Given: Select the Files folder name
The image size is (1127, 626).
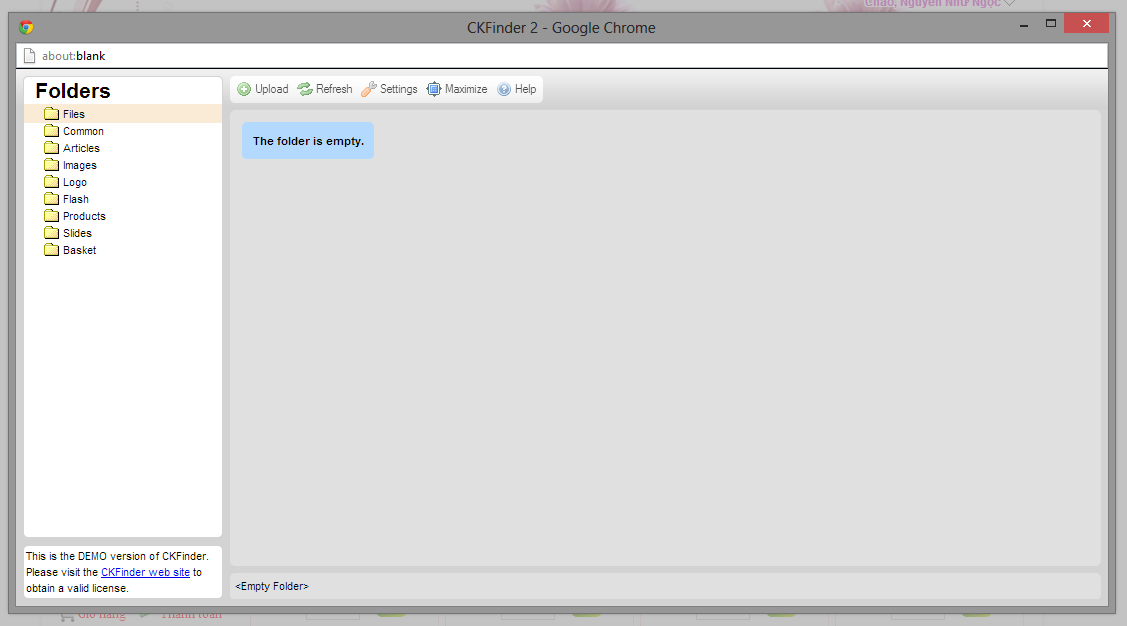Looking at the screenshot, I should [x=74, y=114].
